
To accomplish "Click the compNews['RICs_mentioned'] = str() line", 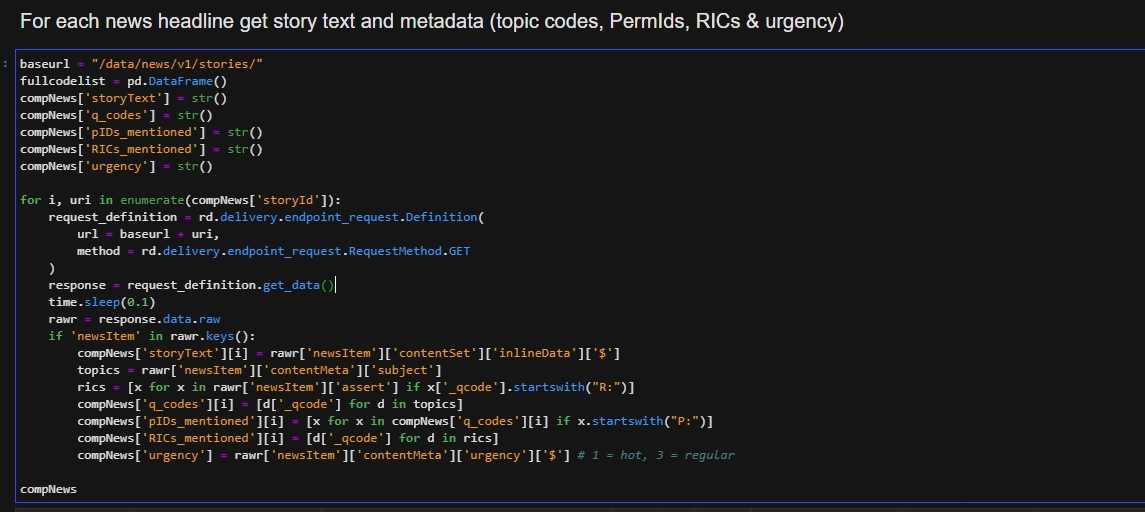I will 141,149.
